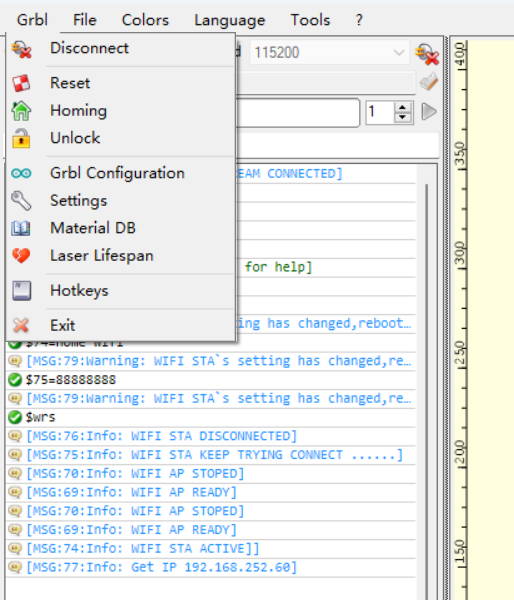This screenshot has height=600, width=514.
Task: Click green check icon beside $75=88888888
Action: click(15, 380)
